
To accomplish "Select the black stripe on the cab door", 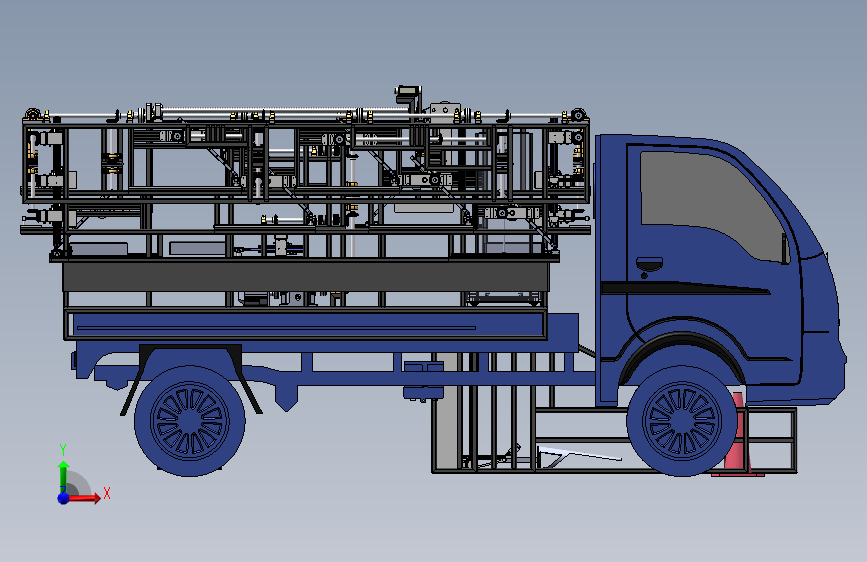I will (685, 288).
